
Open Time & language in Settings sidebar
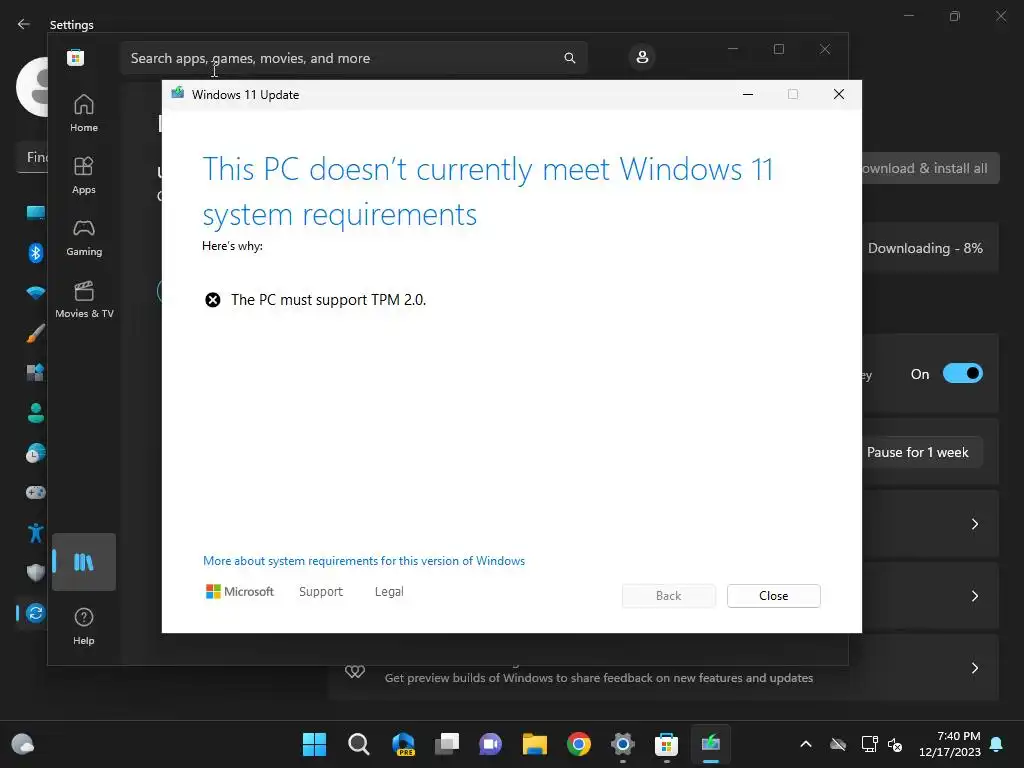(35, 453)
